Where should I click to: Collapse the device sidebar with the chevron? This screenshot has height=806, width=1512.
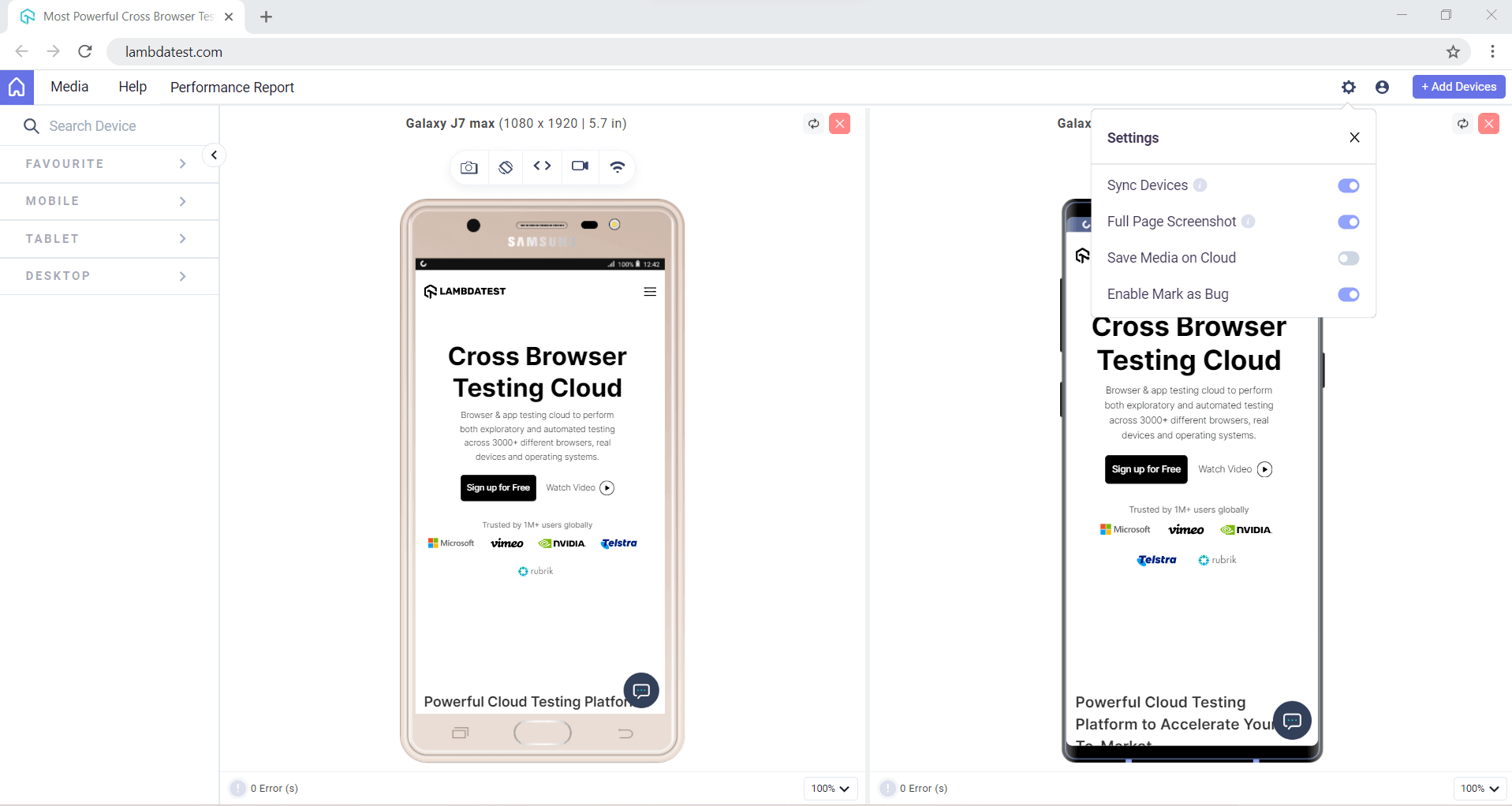pos(213,155)
